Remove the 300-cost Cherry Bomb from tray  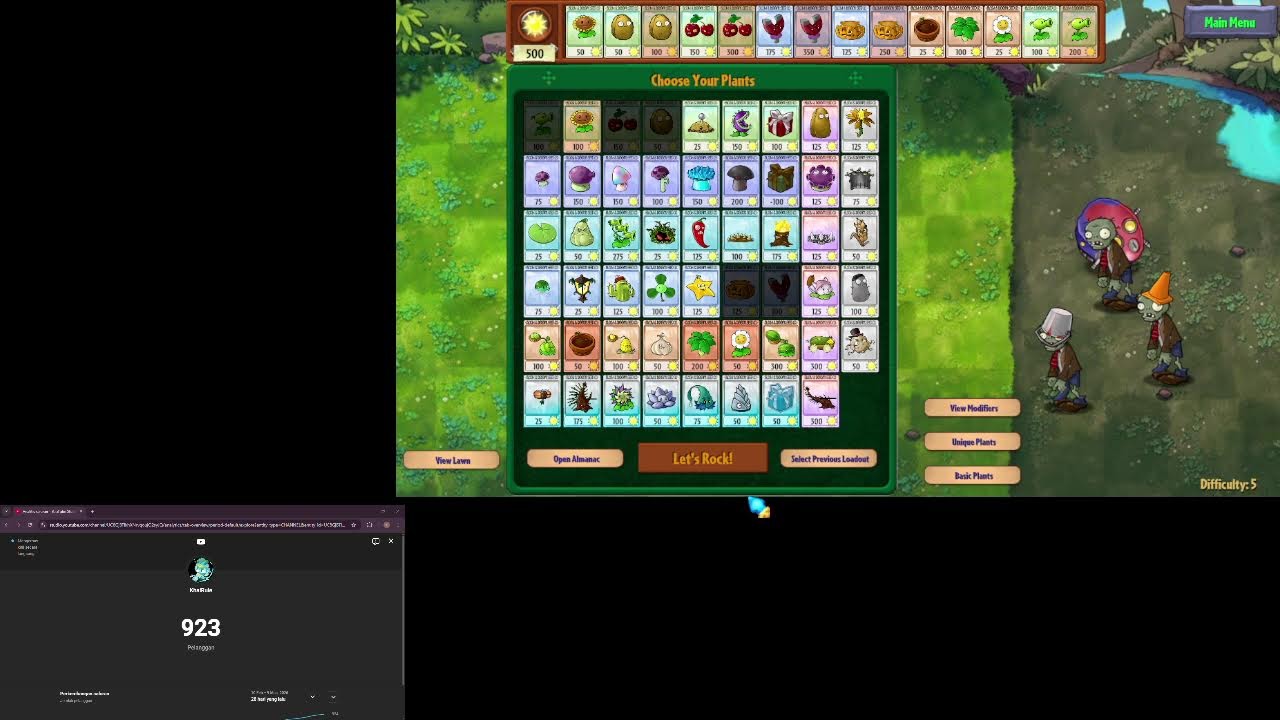coord(737,32)
